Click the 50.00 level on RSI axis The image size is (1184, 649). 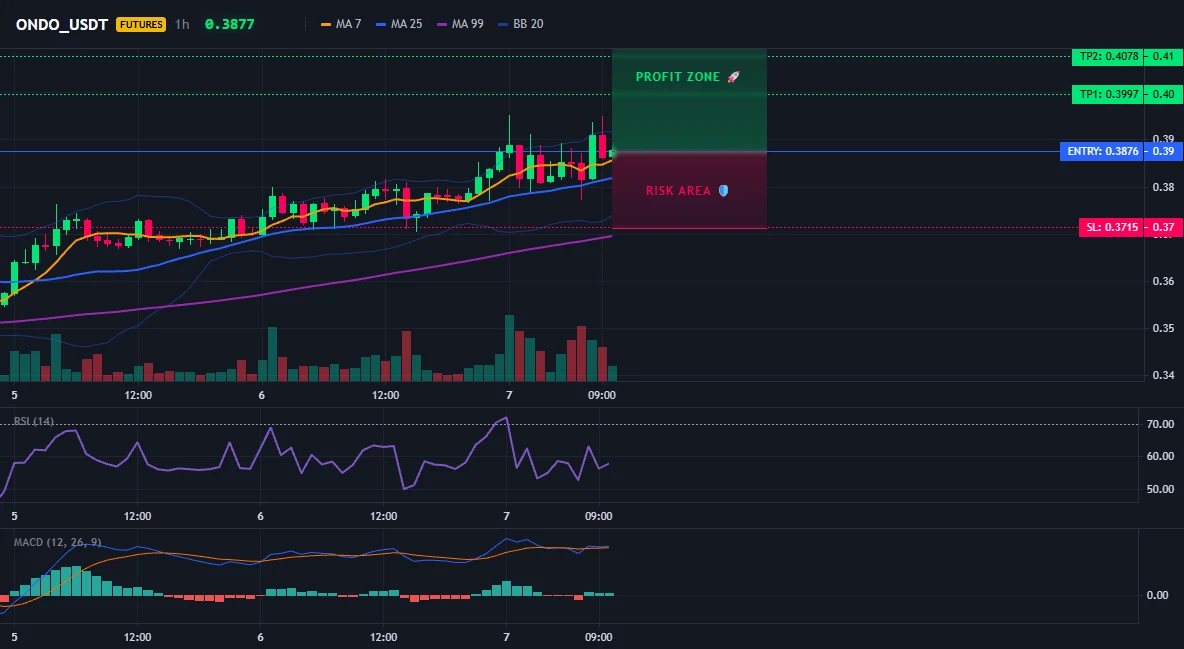click(x=1160, y=489)
